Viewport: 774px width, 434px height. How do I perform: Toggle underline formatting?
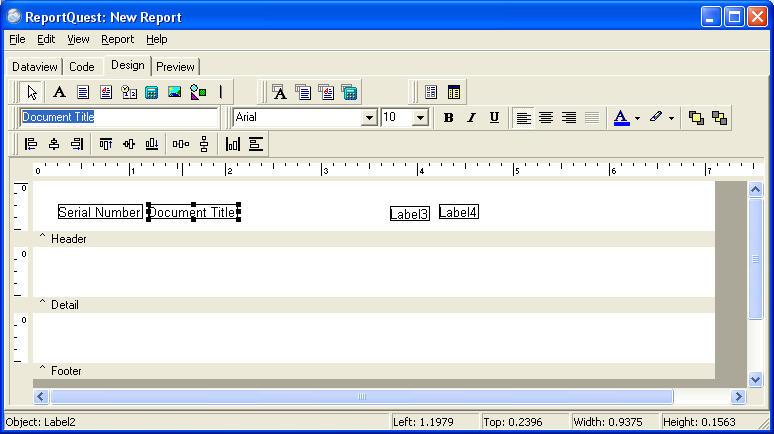tap(494, 118)
